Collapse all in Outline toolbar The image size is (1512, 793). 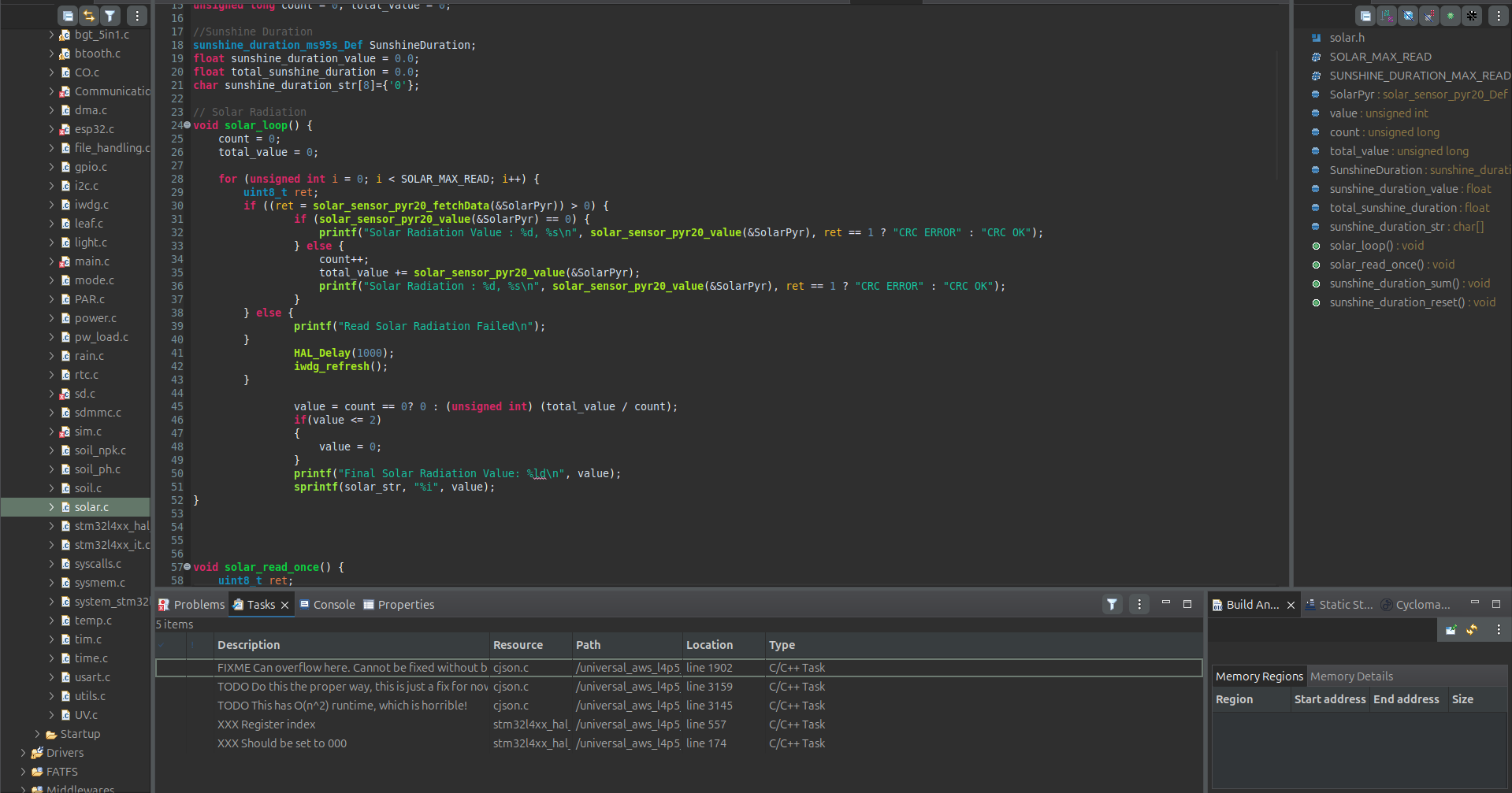1365,16
